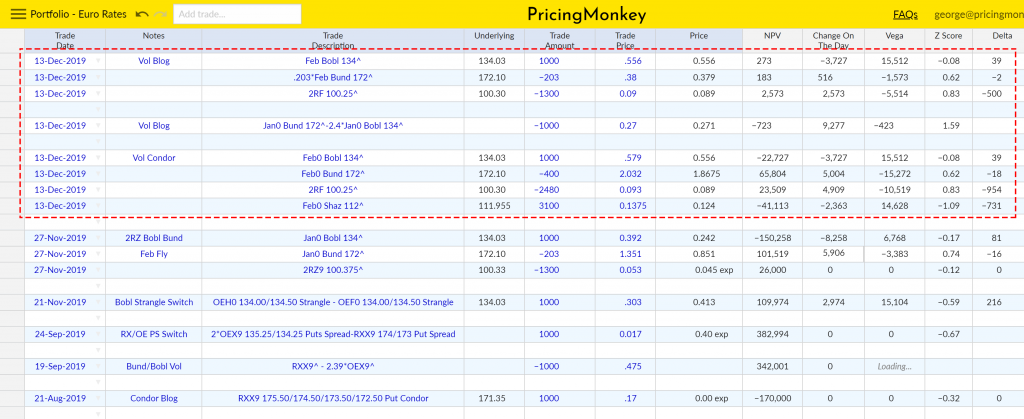Open date dropdown arrow in Vol Condor row
The height and width of the screenshot is (419, 1024).
pyautogui.click(x=99, y=157)
